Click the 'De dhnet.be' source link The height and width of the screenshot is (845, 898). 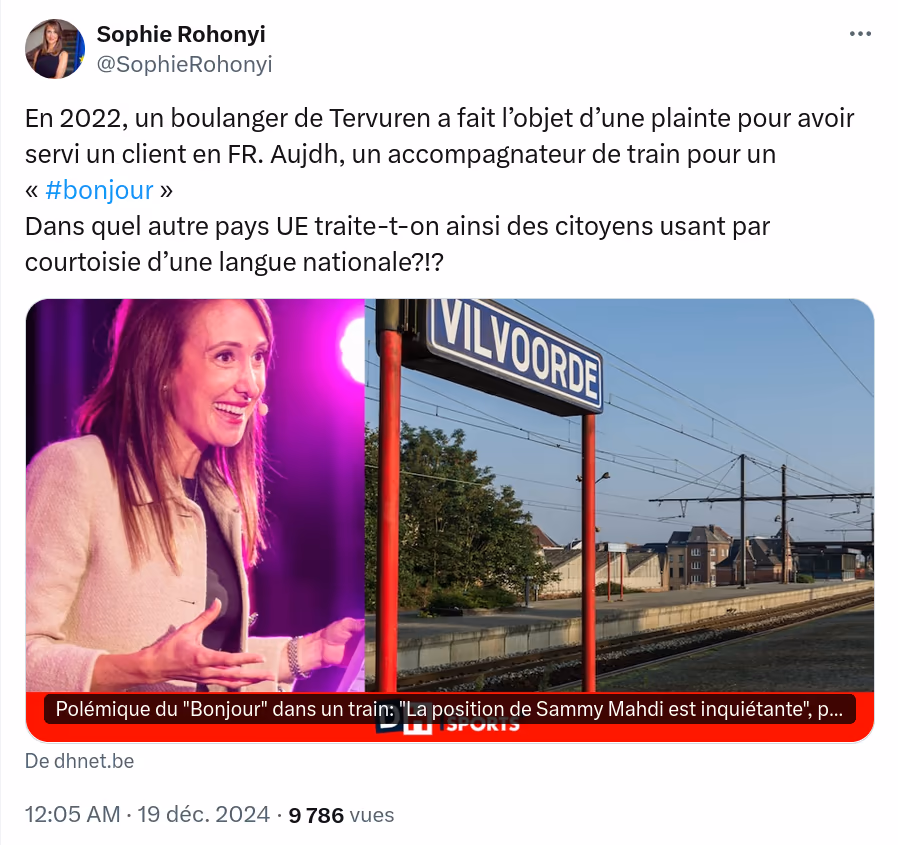pyautogui.click(x=80, y=761)
